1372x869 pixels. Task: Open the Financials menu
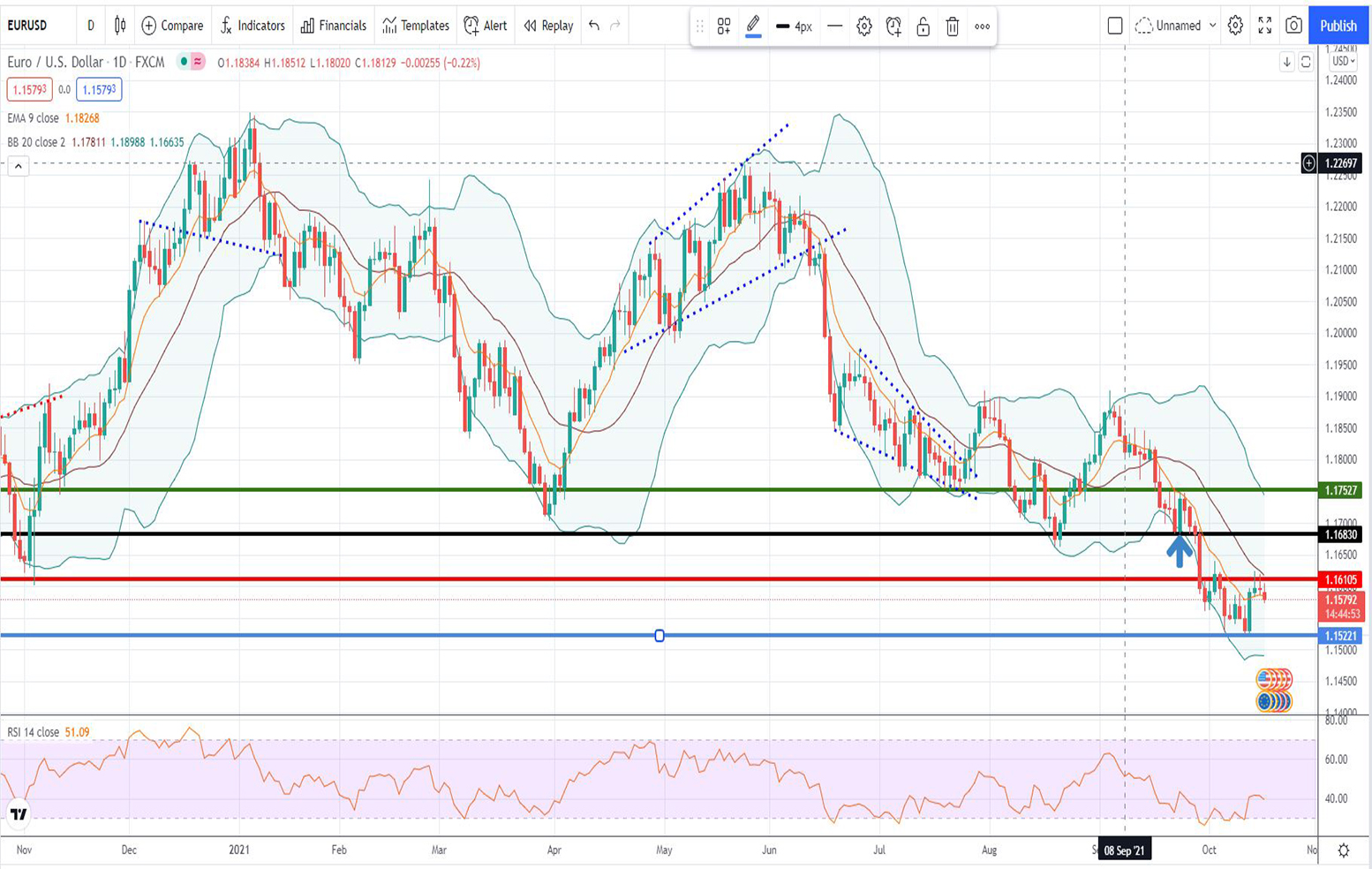click(x=333, y=26)
